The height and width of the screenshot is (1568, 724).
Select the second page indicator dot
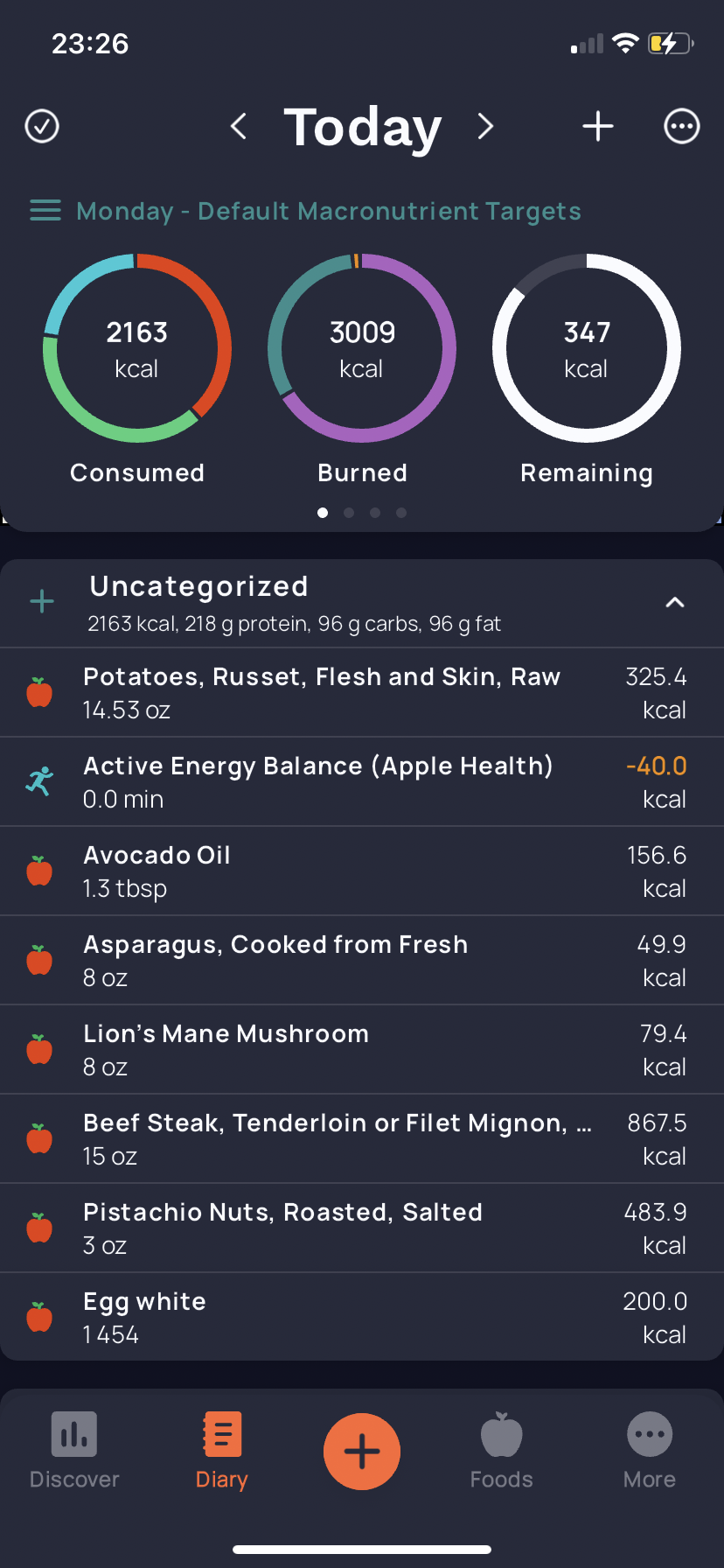(349, 513)
